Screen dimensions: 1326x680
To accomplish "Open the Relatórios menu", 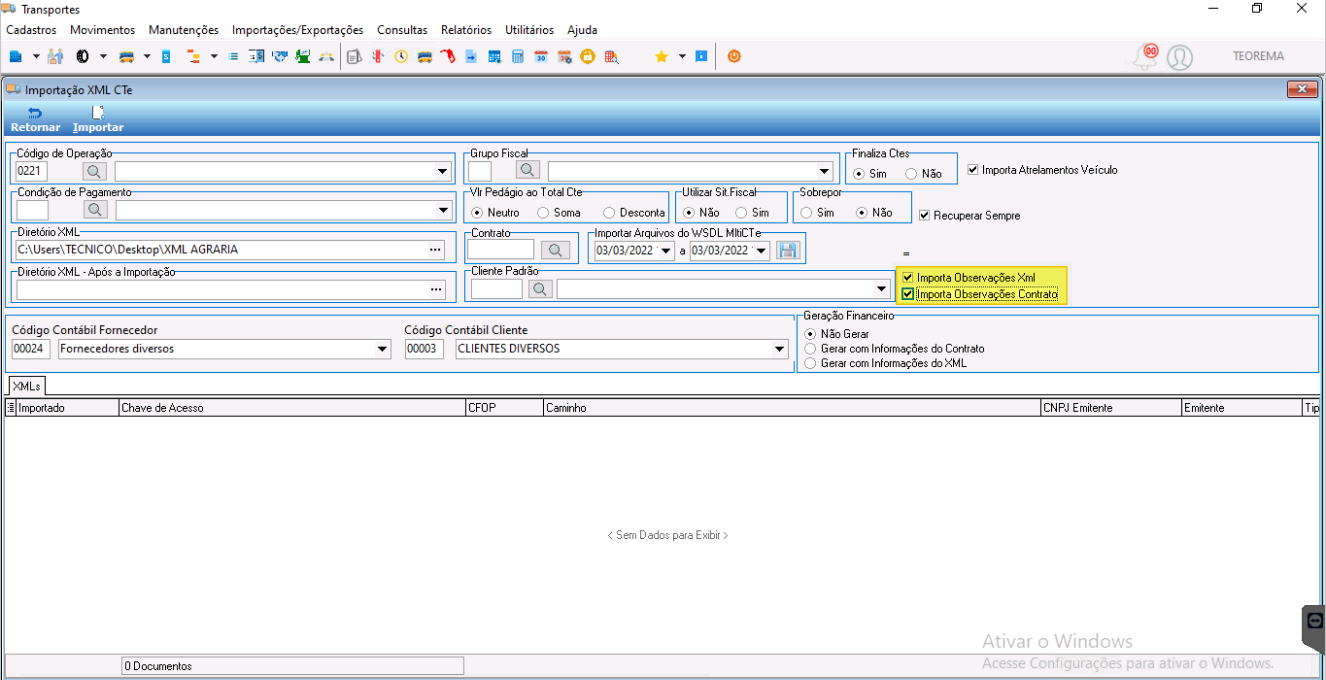I will 466,30.
